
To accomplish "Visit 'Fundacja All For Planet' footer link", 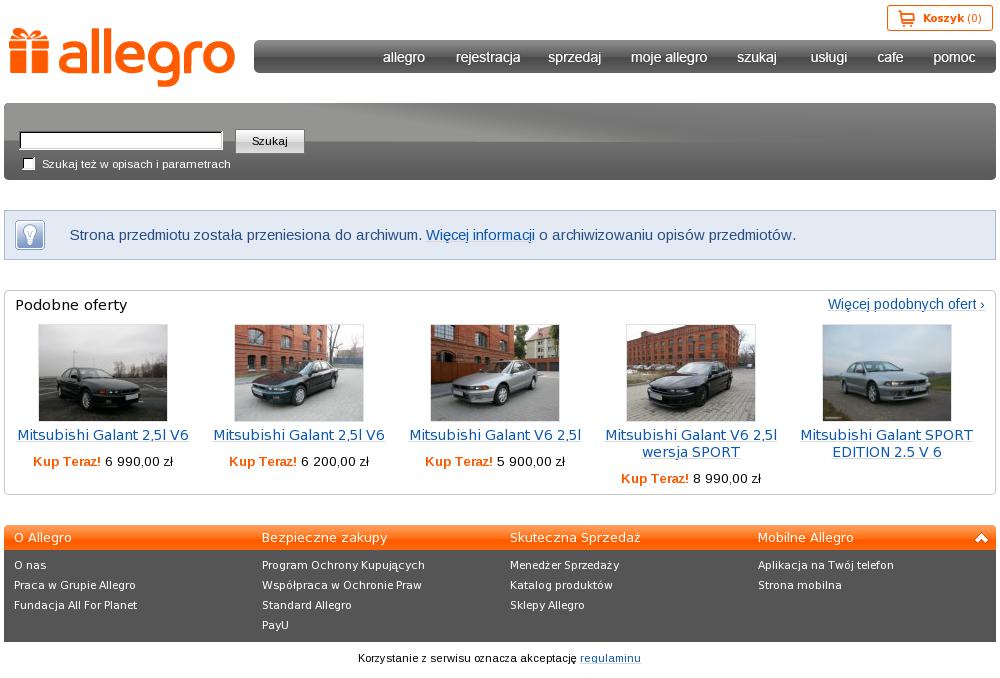I will point(75,605).
